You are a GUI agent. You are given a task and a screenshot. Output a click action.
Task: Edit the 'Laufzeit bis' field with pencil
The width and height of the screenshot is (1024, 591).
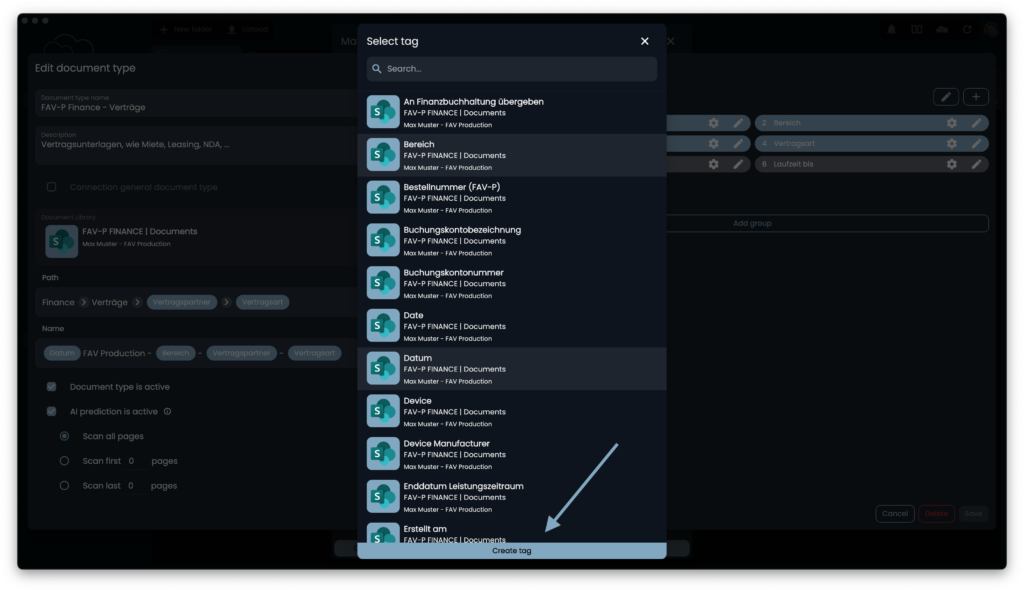click(x=976, y=165)
